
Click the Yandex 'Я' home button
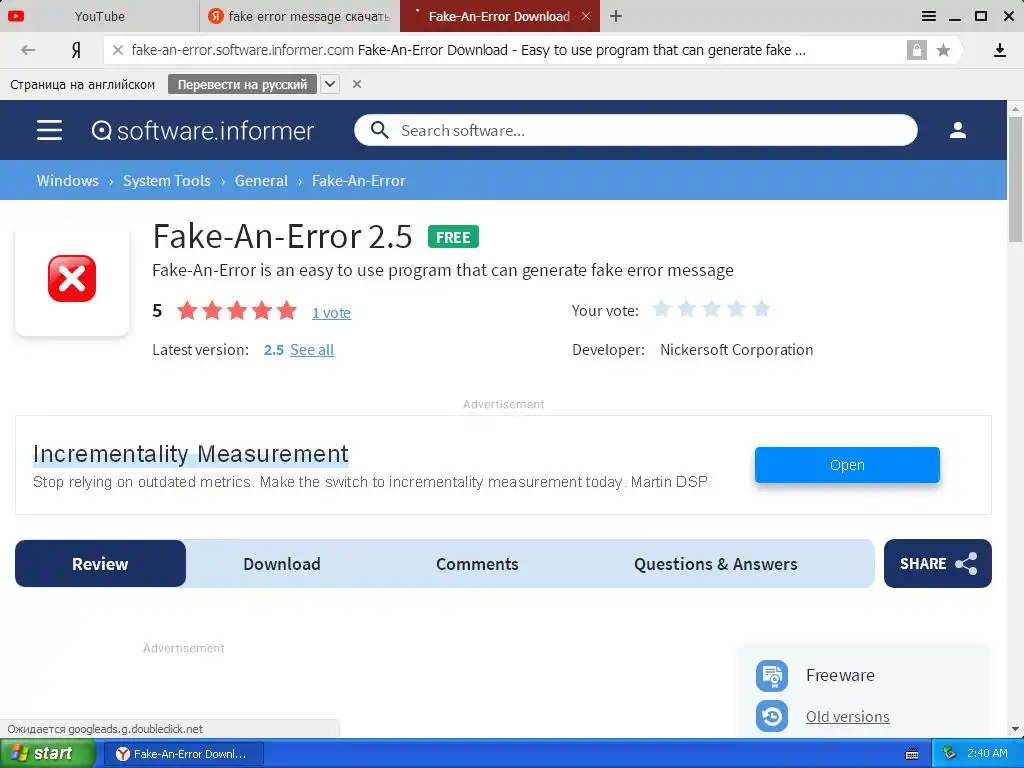(76, 50)
